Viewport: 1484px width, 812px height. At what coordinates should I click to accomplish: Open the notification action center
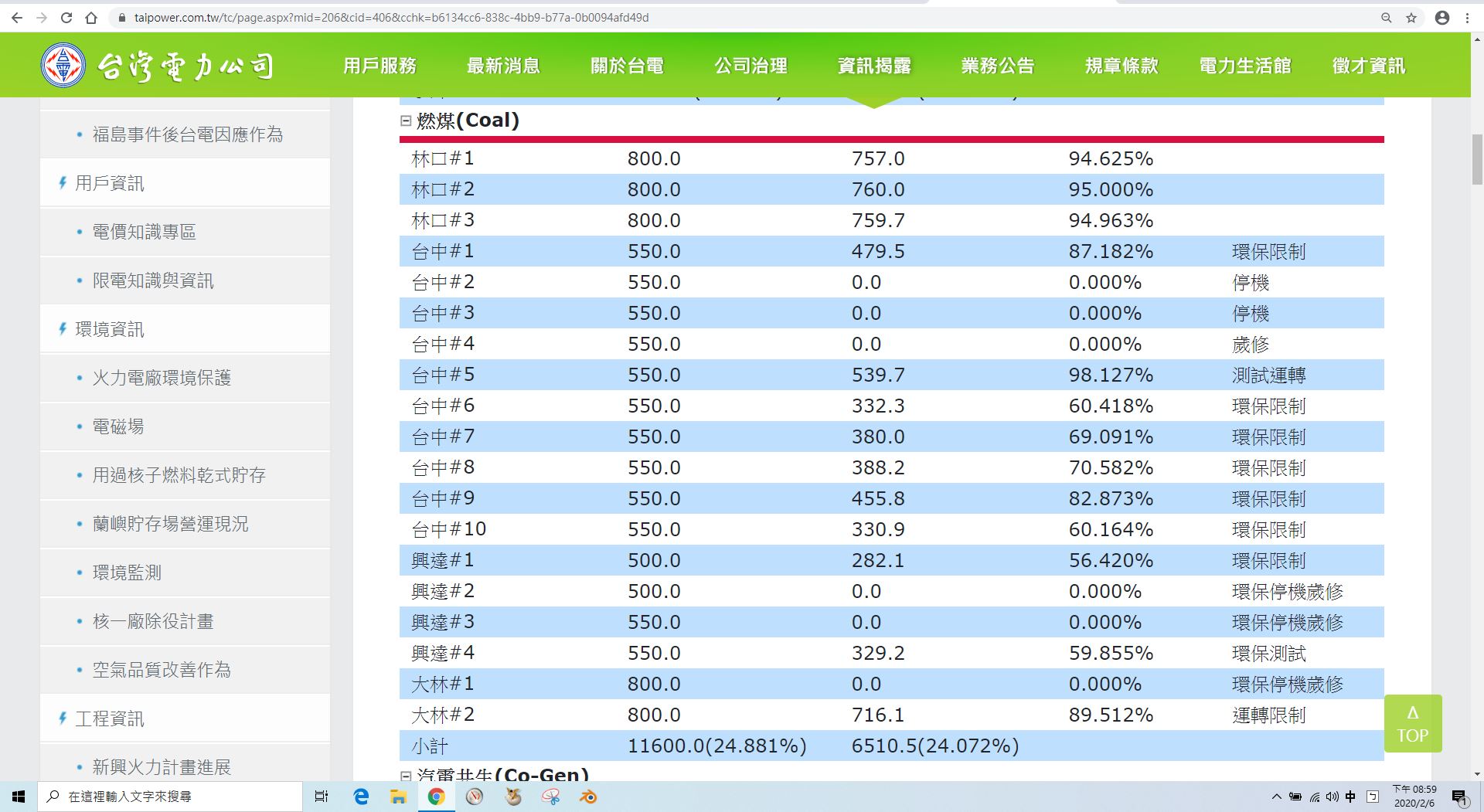point(1459,797)
